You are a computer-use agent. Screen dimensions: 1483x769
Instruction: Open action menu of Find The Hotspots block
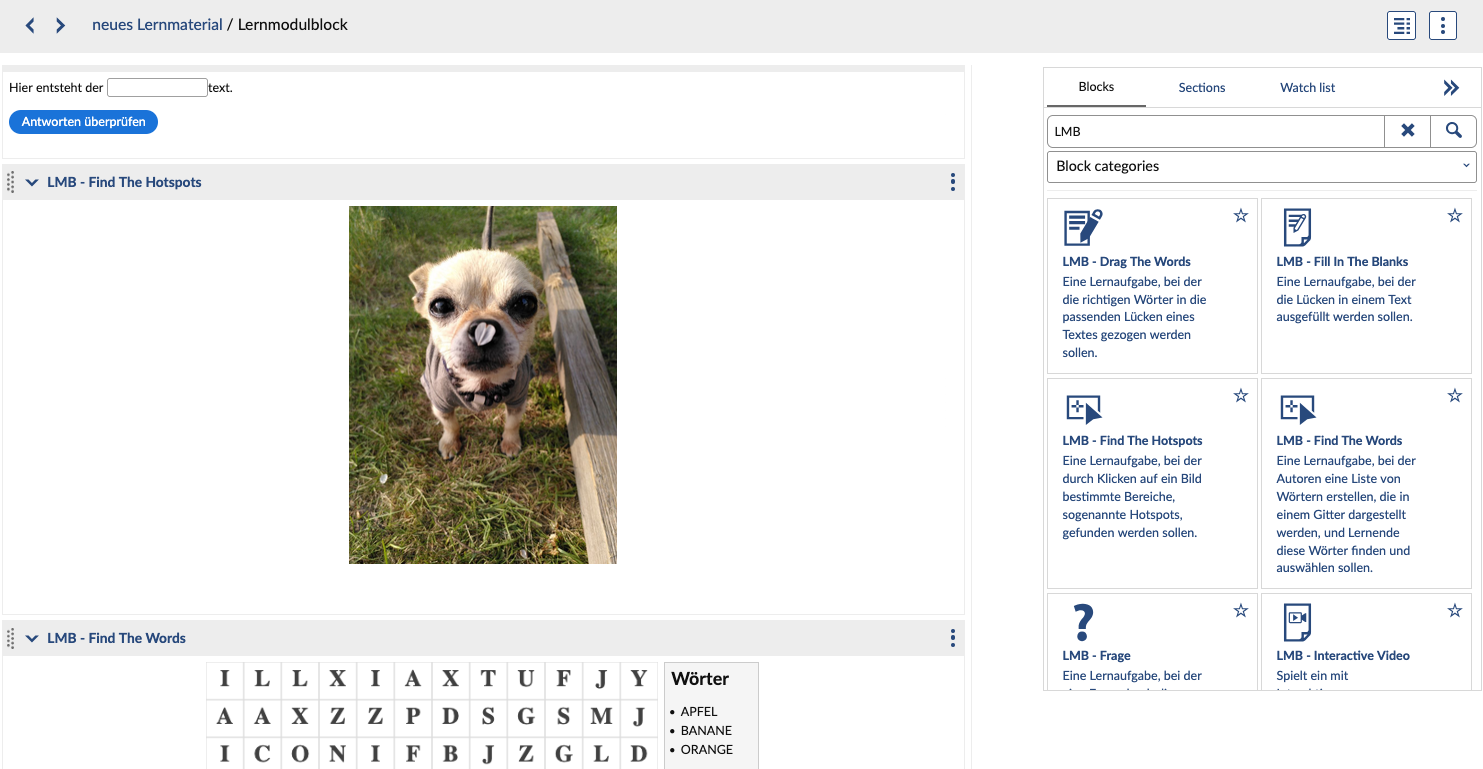pos(952,182)
